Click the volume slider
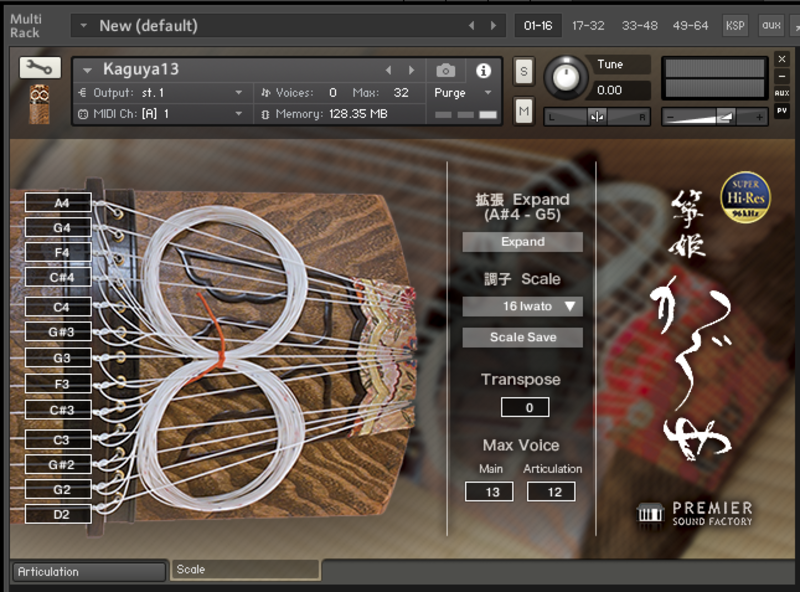This screenshot has width=800, height=592. click(x=715, y=117)
